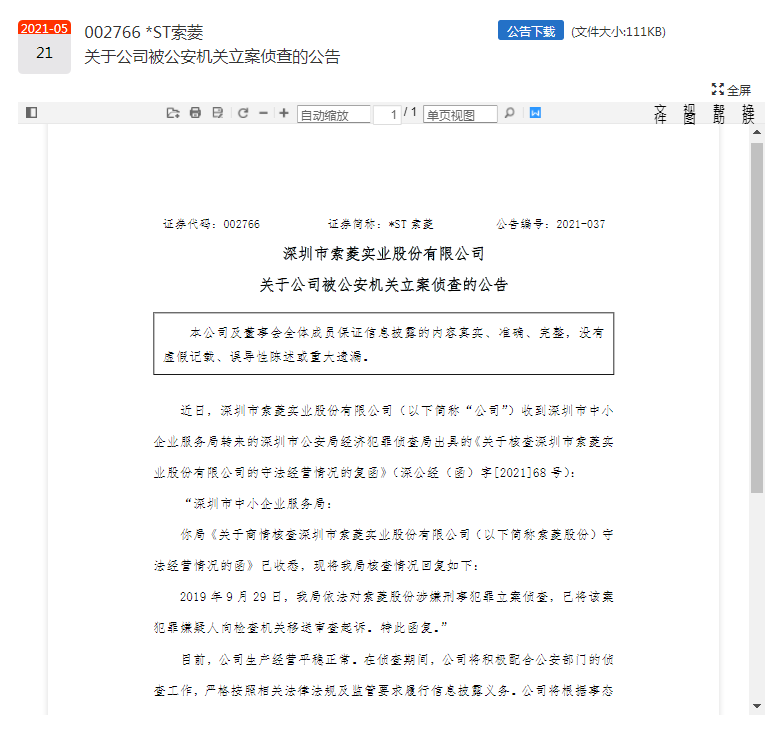The width and height of the screenshot is (766, 734).
Task: Click the blue W convert icon
Action: pyautogui.click(x=535, y=113)
